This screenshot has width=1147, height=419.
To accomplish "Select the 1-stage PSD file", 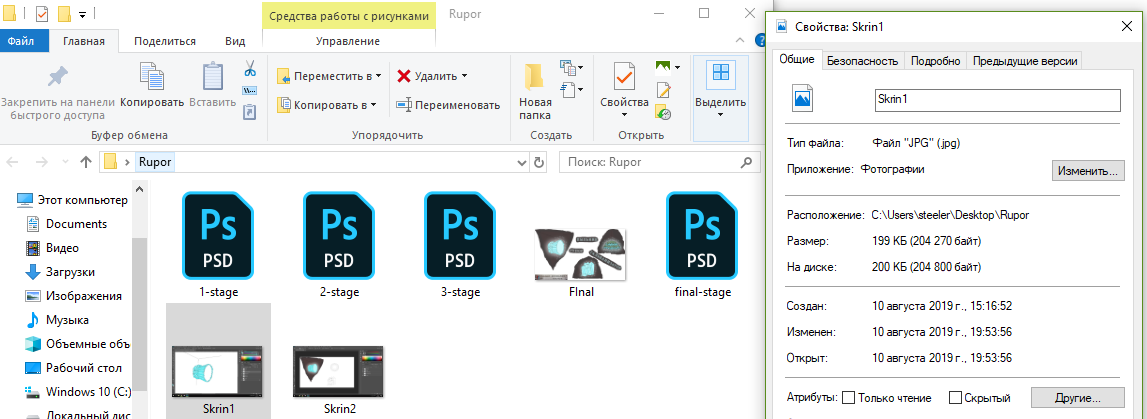I will click(x=219, y=244).
